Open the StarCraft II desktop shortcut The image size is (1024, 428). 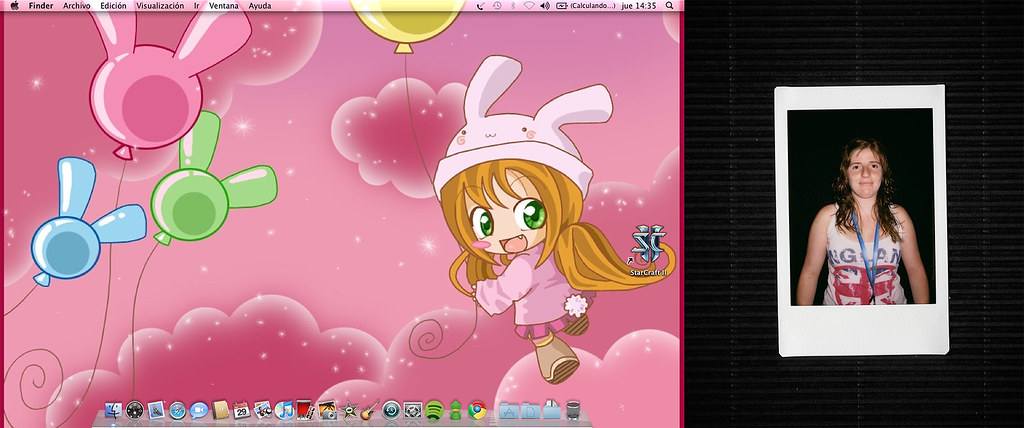tap(648, 250)
